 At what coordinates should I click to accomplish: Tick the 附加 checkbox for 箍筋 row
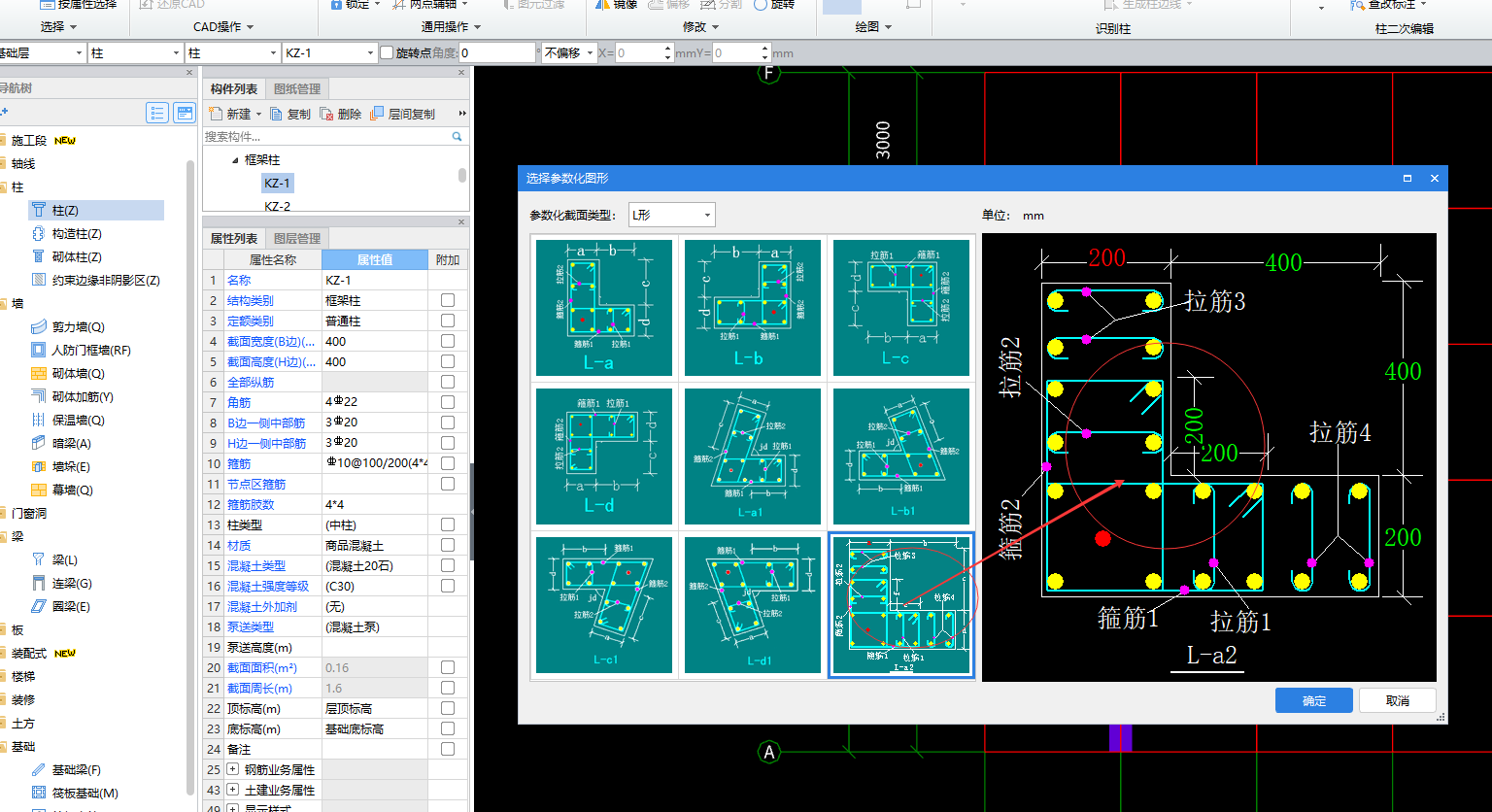pos(448,463)
